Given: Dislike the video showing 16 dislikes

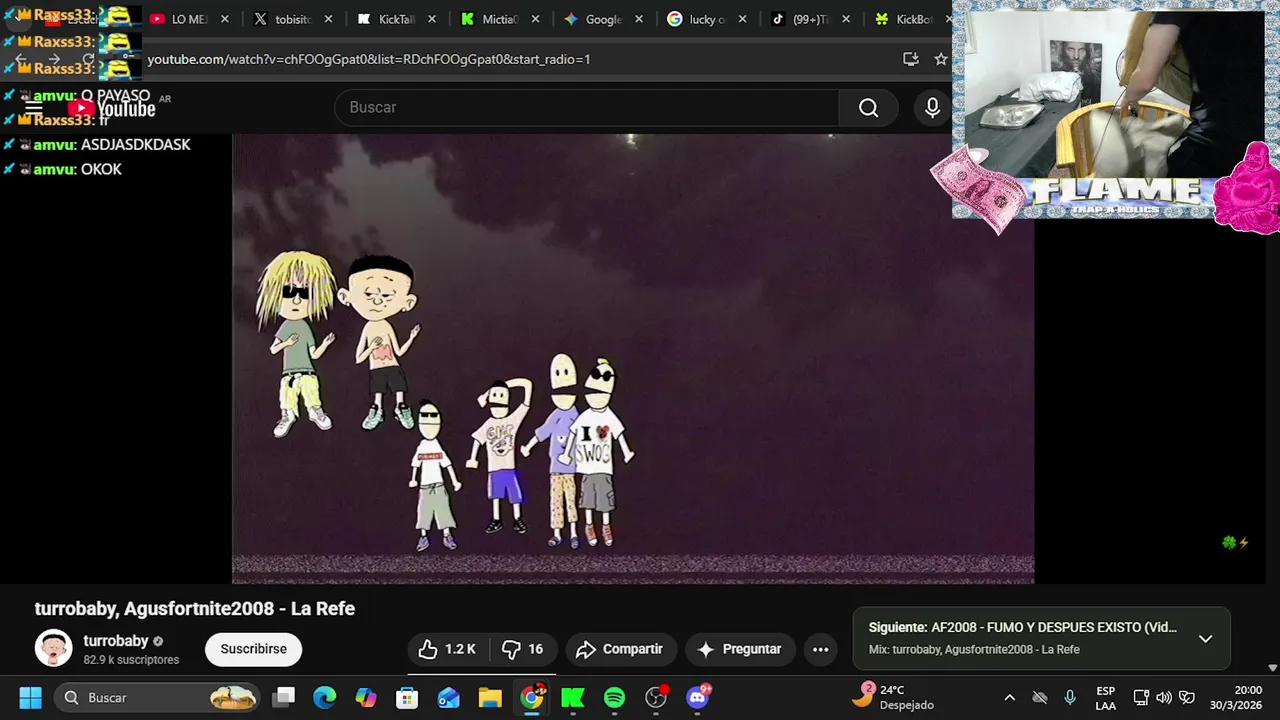Looking at the screenshot, I should click(523, 649).
